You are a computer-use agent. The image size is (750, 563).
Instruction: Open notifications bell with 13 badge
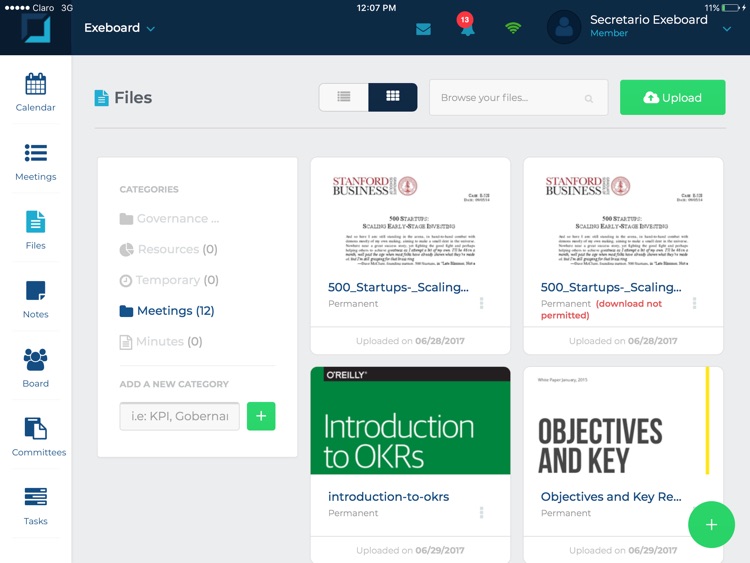[466, 25]
